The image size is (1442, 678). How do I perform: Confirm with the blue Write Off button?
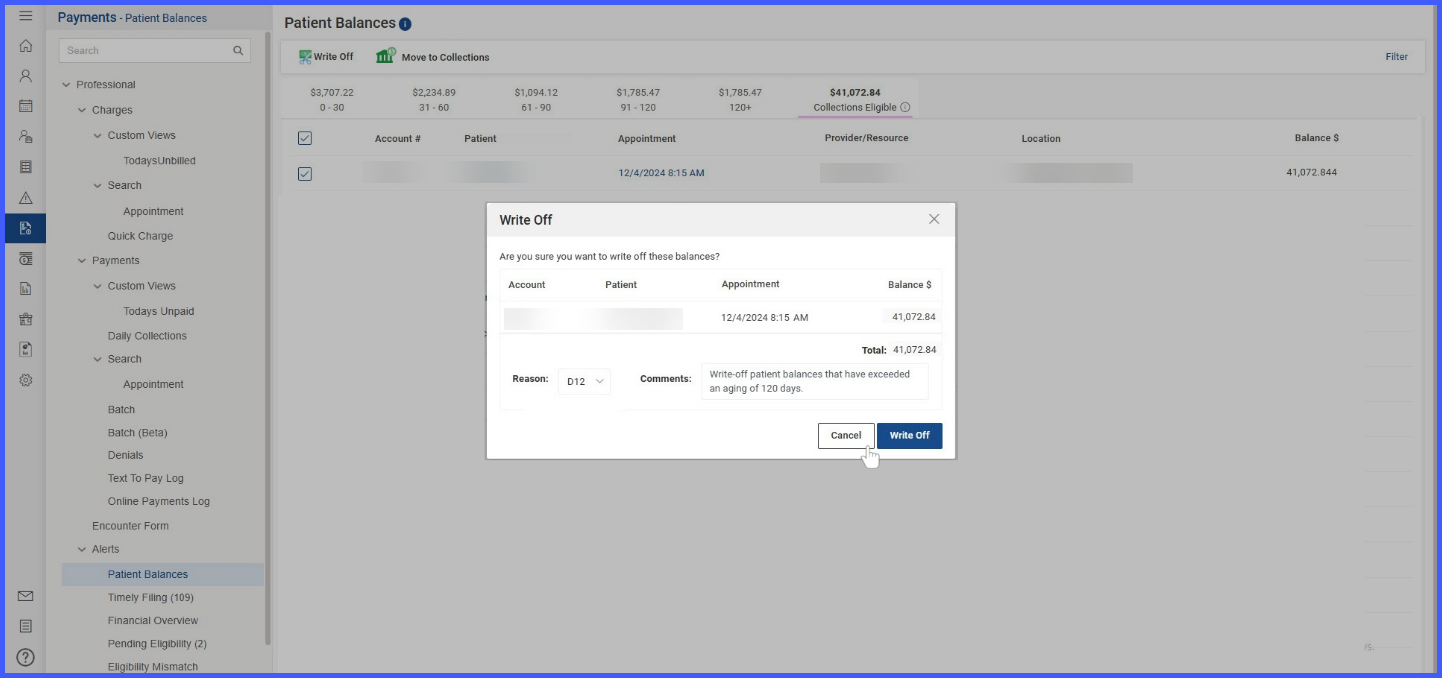909,436
